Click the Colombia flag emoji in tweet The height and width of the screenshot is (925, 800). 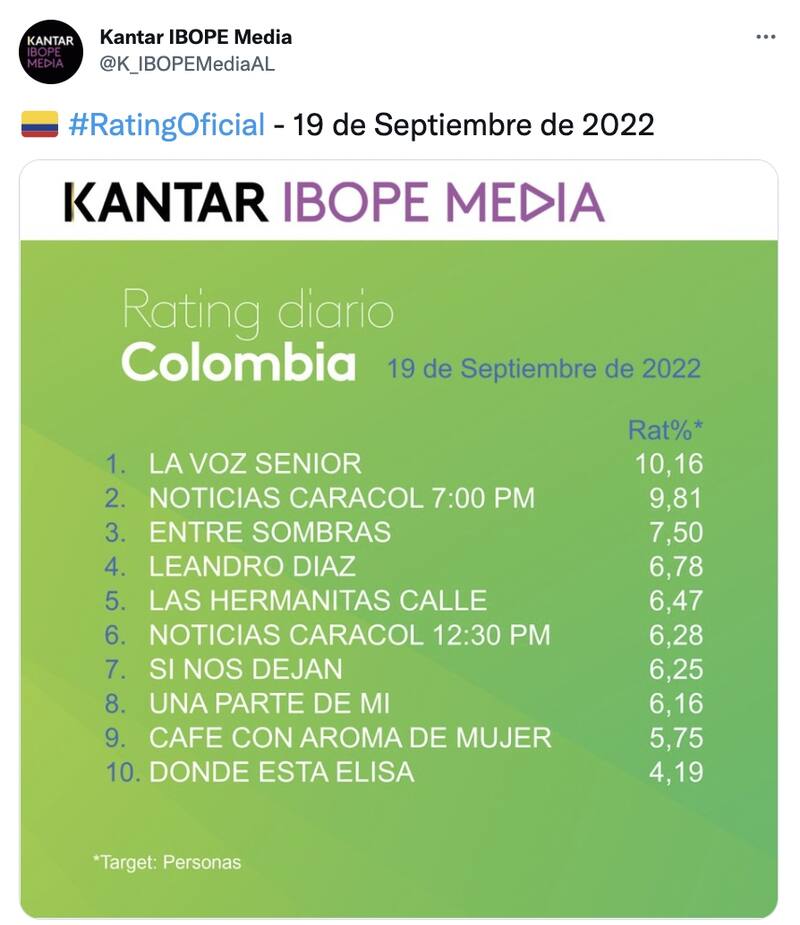[x=40, y=125]
